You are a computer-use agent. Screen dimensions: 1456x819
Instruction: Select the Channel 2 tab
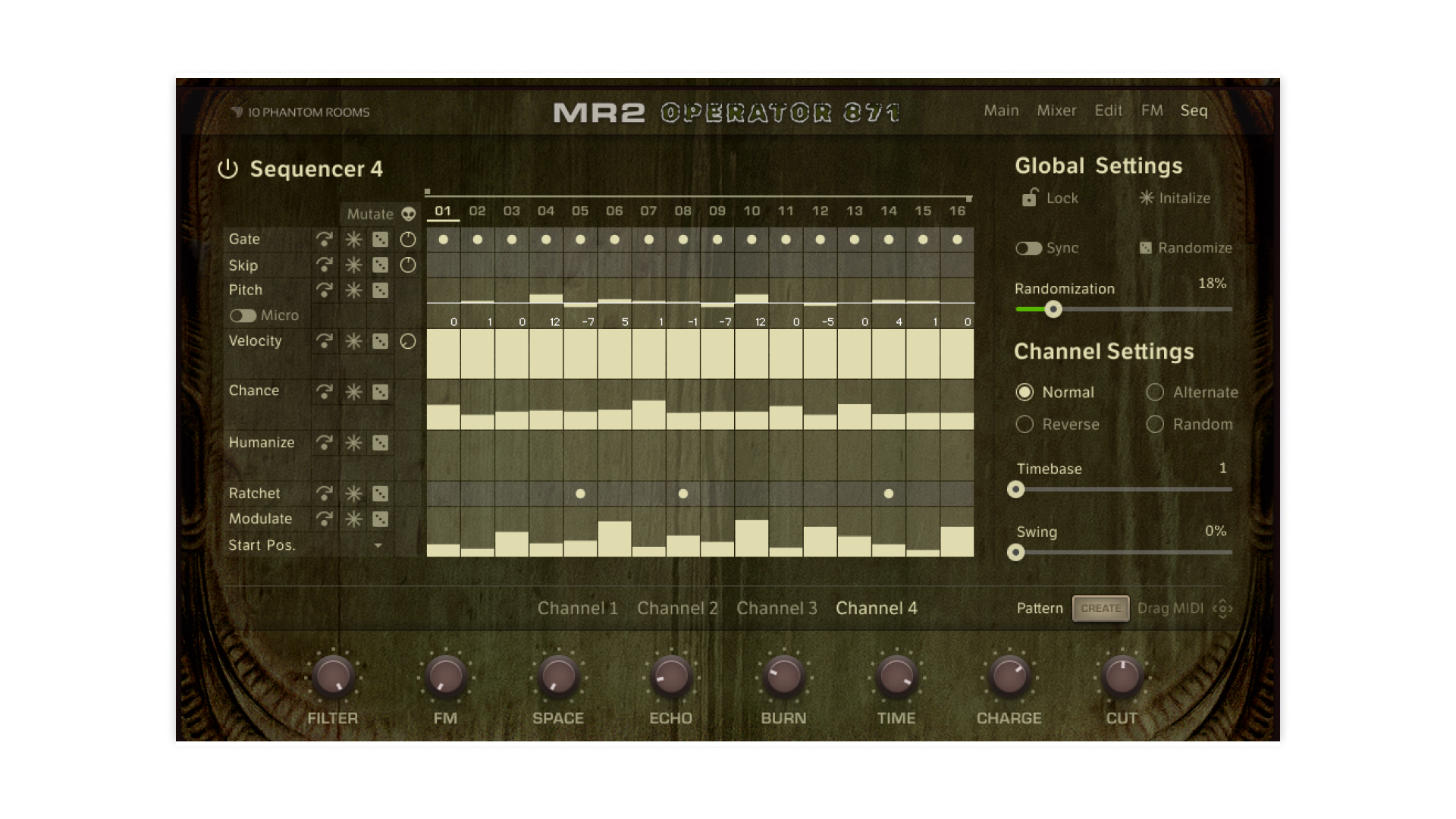pyautogui.click(x=677, y=608)
